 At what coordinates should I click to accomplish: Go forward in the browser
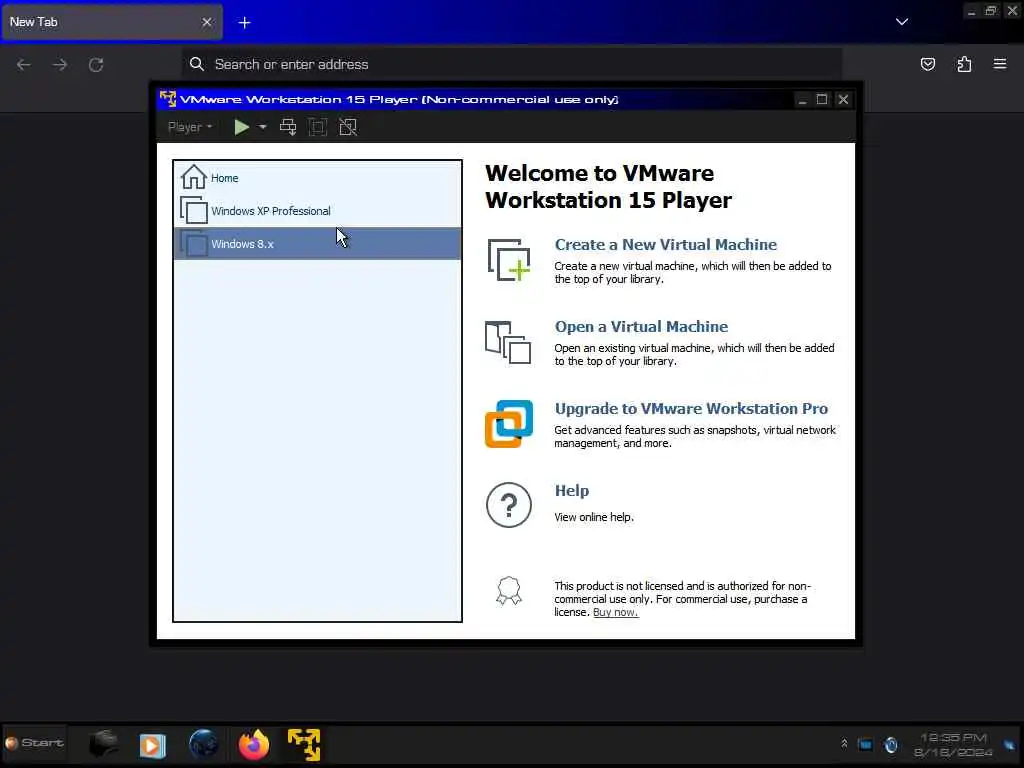tap(60, 64)
